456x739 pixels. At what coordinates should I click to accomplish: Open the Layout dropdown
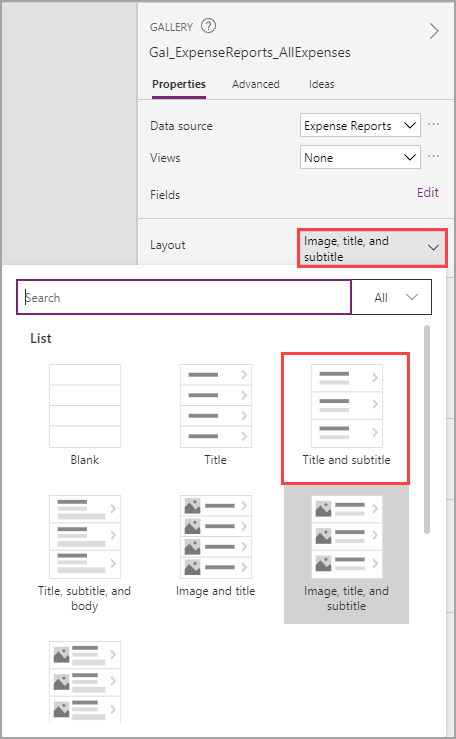click(372, 248)
